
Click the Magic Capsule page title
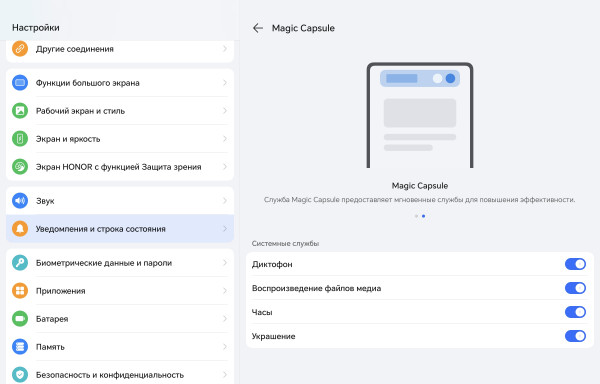303,28
